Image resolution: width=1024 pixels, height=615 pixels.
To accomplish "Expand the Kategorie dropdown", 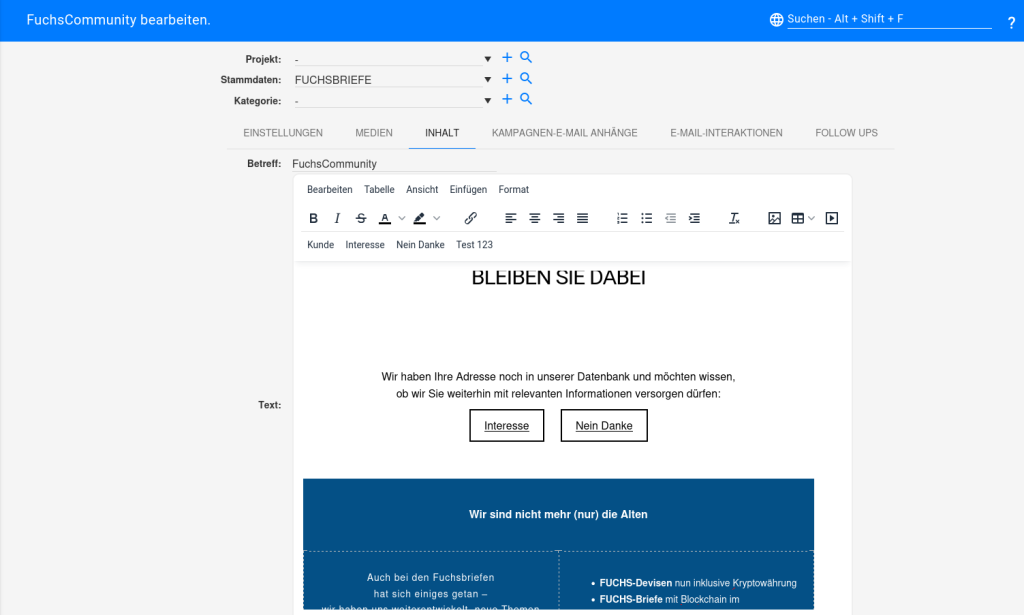I will tap(487, 101).
